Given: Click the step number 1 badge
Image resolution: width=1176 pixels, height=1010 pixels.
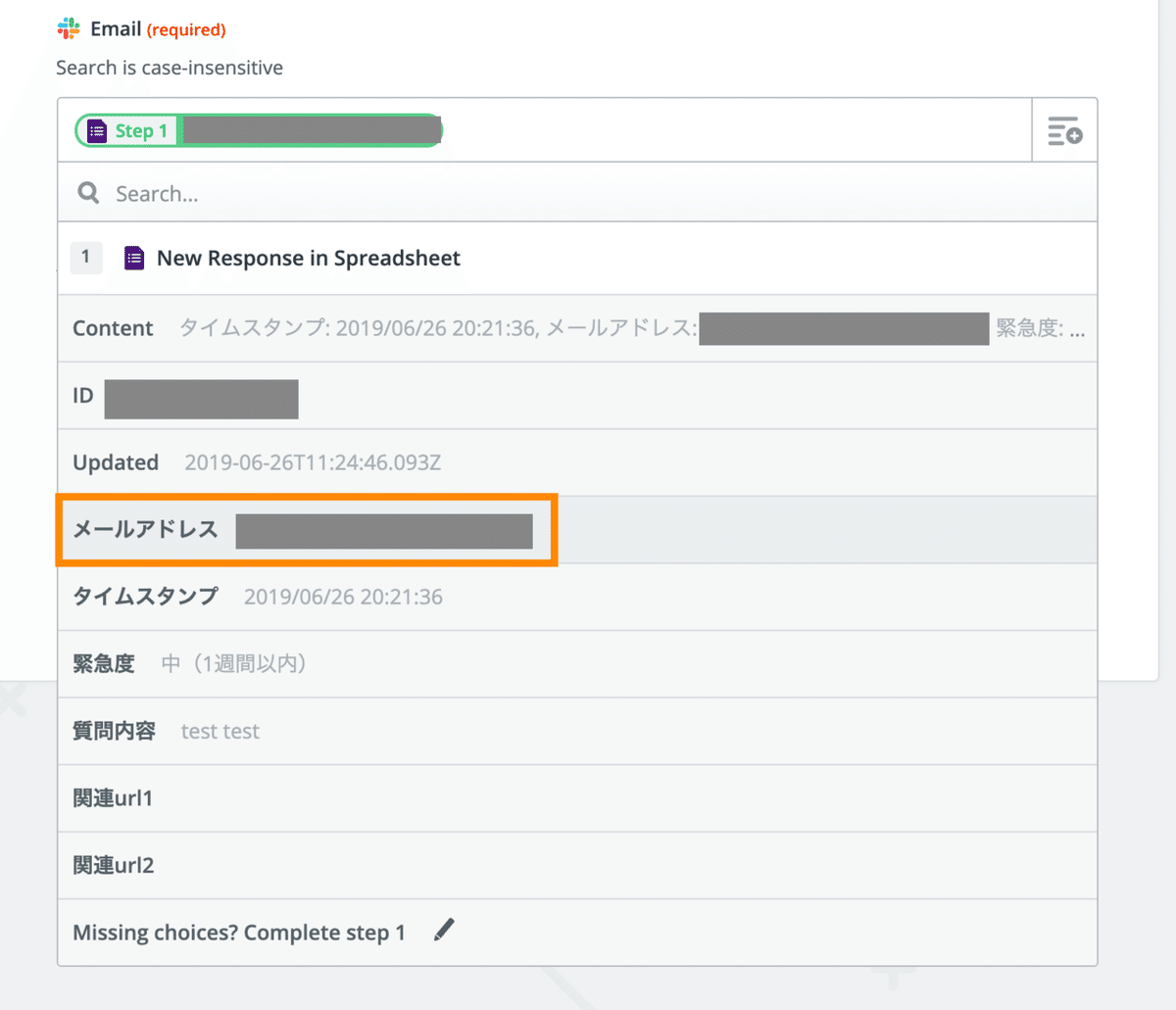Looking at the screenshot, I should (86, 257).
